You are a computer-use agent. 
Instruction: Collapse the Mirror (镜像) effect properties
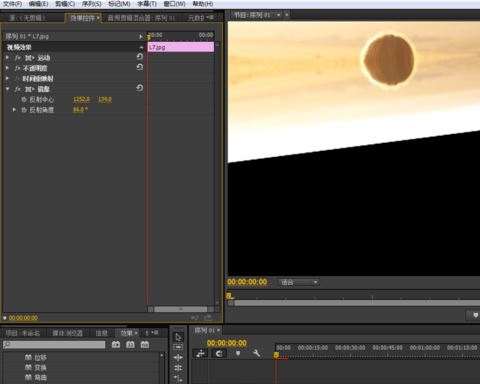pyautogui.click(x=7, y=89)
